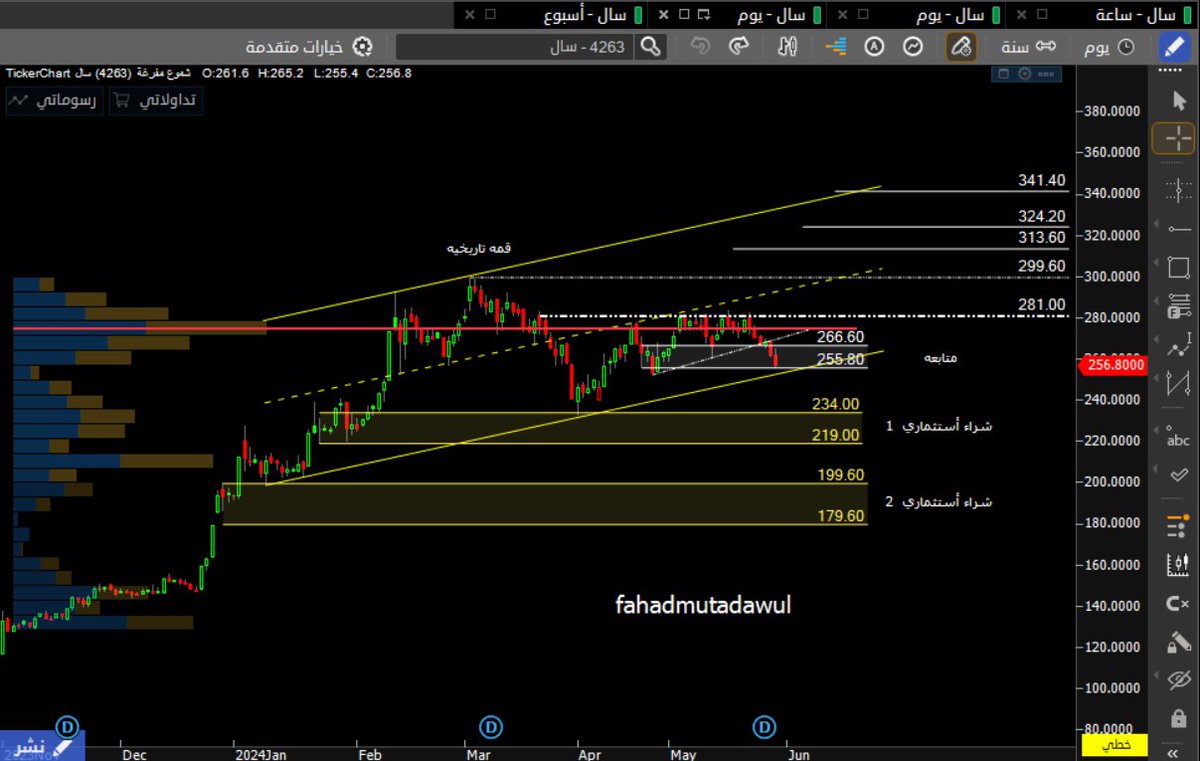
Task: Click the undo arrow icon
Action: [700, 46]
